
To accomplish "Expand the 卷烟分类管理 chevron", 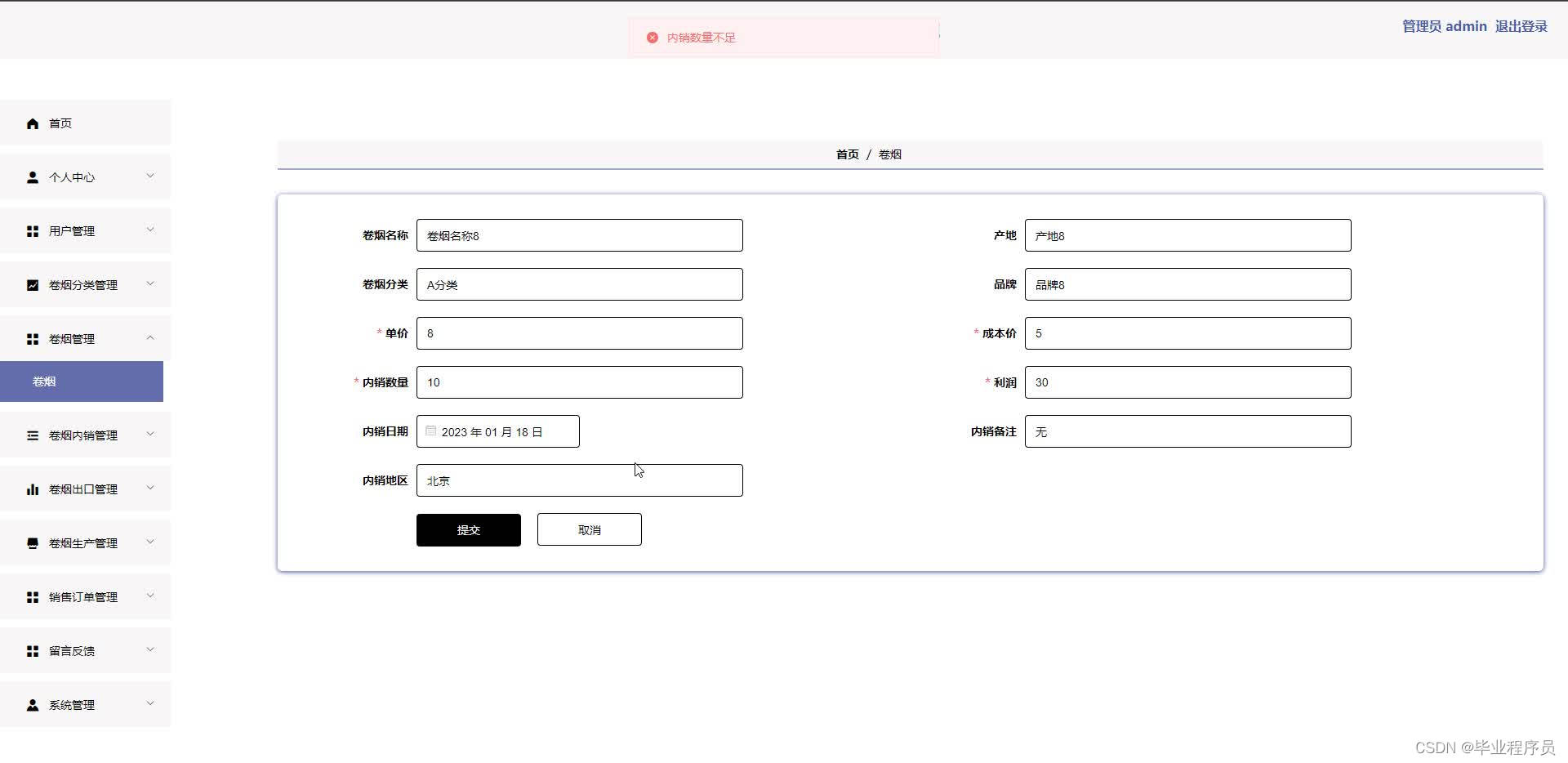I will [150, 283].
